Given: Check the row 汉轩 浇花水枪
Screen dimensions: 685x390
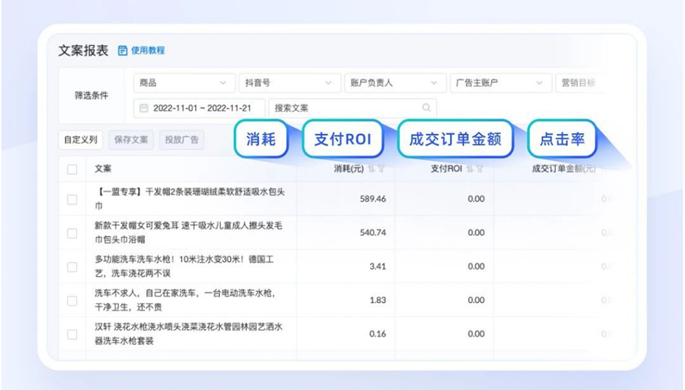Looking at the screenshot, I should (x=72, y=335).
